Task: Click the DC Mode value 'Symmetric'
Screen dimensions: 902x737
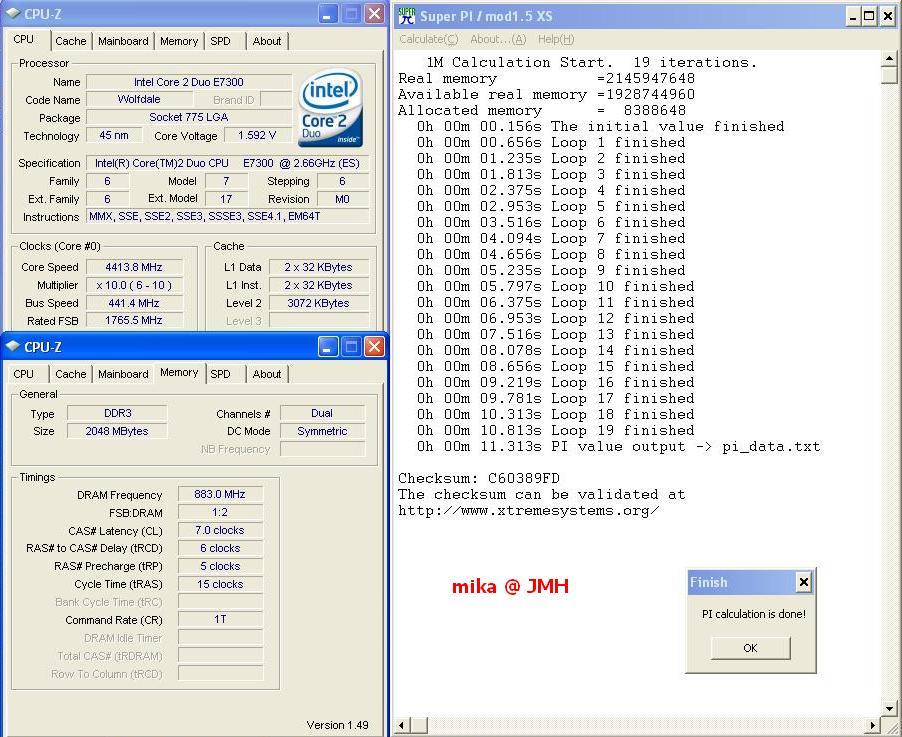Action: 322,431
